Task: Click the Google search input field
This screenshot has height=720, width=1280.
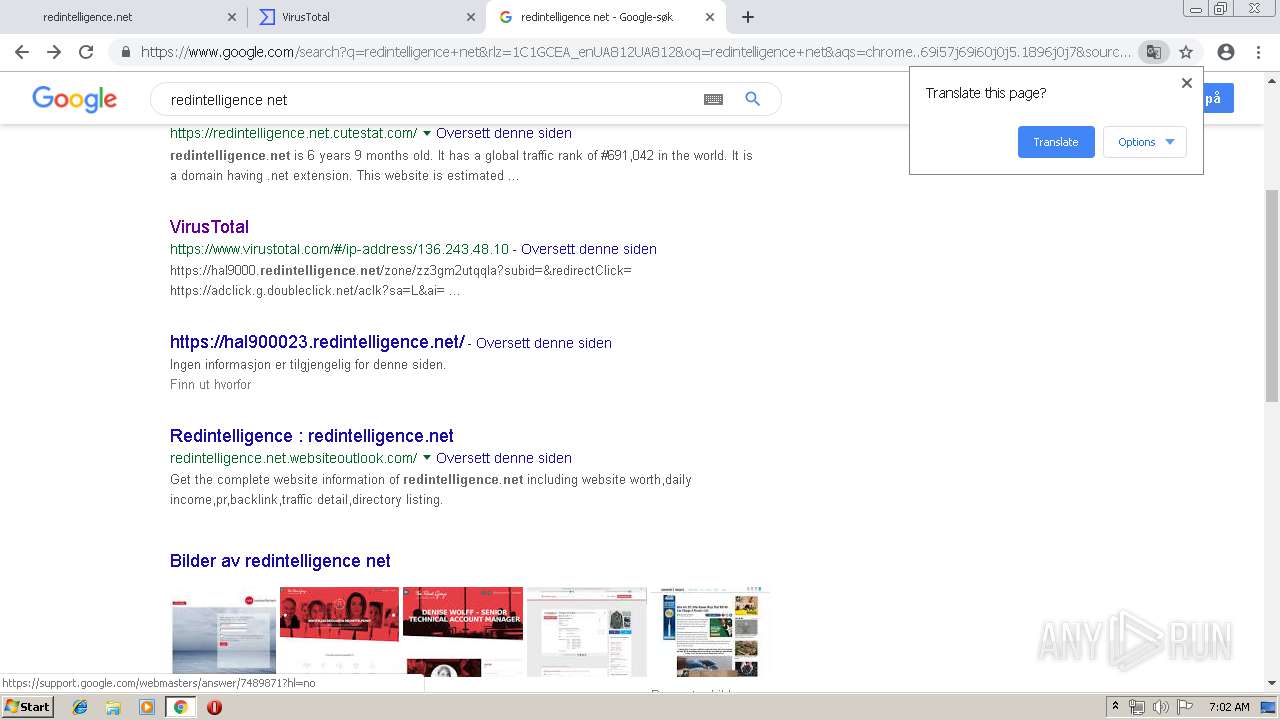Action: 430,99
